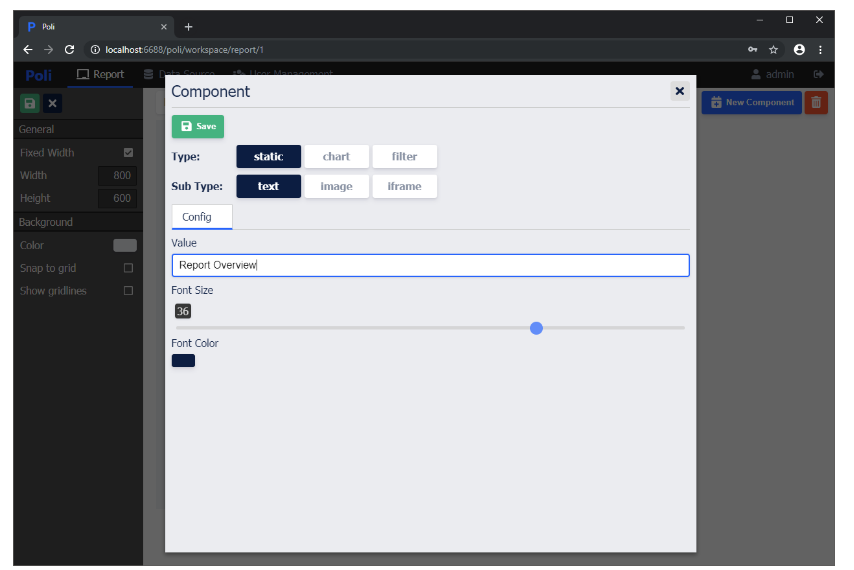Reload the page with the refresh icon
This screenshot has height=570, width=854.
click(x=69, y=50)
